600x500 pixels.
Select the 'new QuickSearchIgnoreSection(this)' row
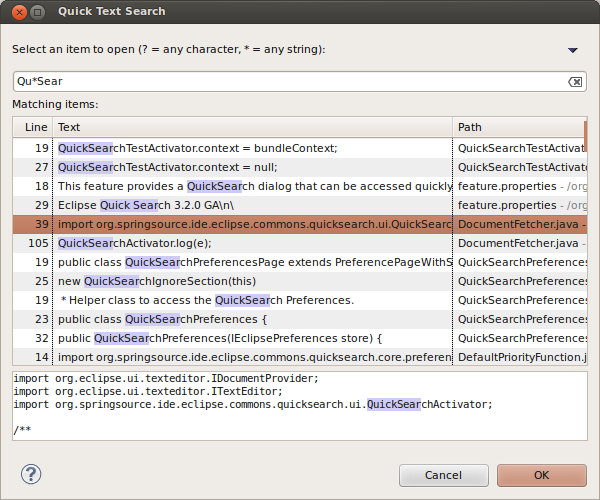(x=300, y=281)
